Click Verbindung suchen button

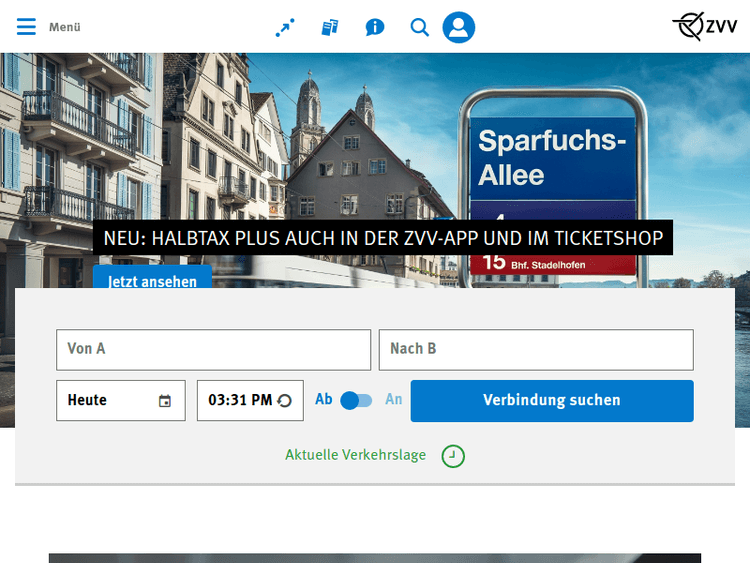tap(552, 401)
